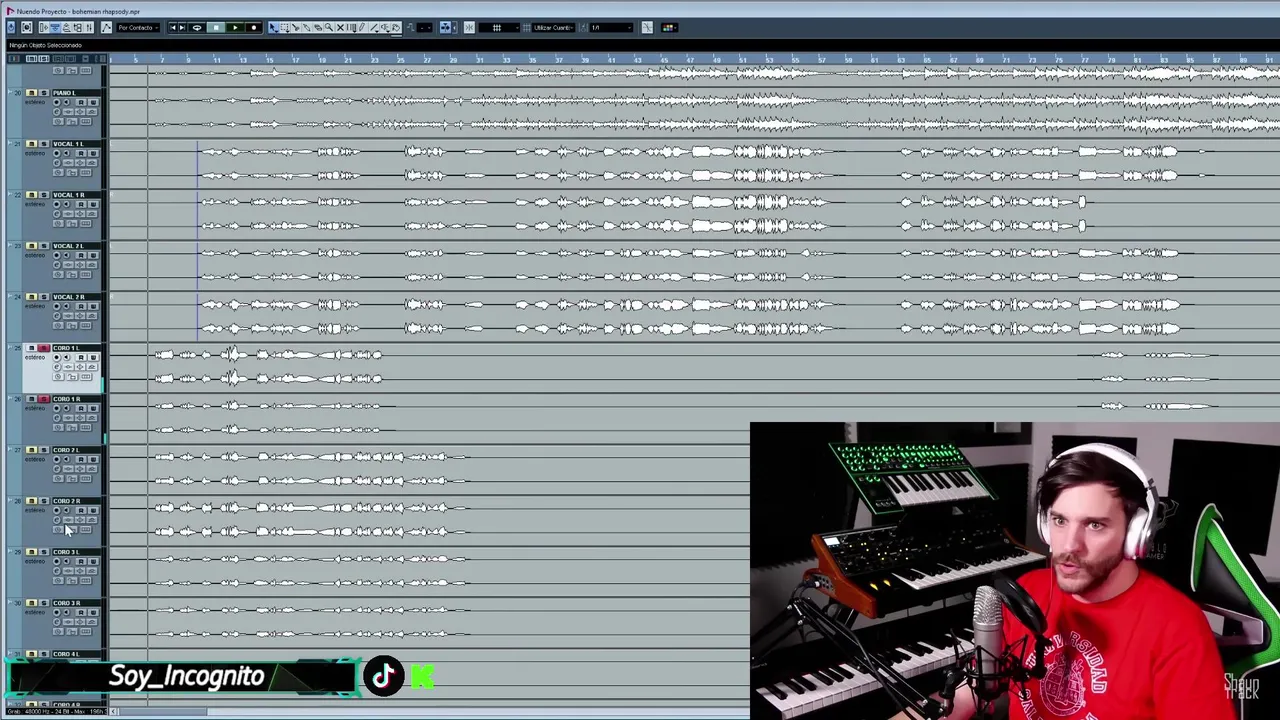Unsolo the CORO 1 L track
The image size is (1280, 720).
44,348
